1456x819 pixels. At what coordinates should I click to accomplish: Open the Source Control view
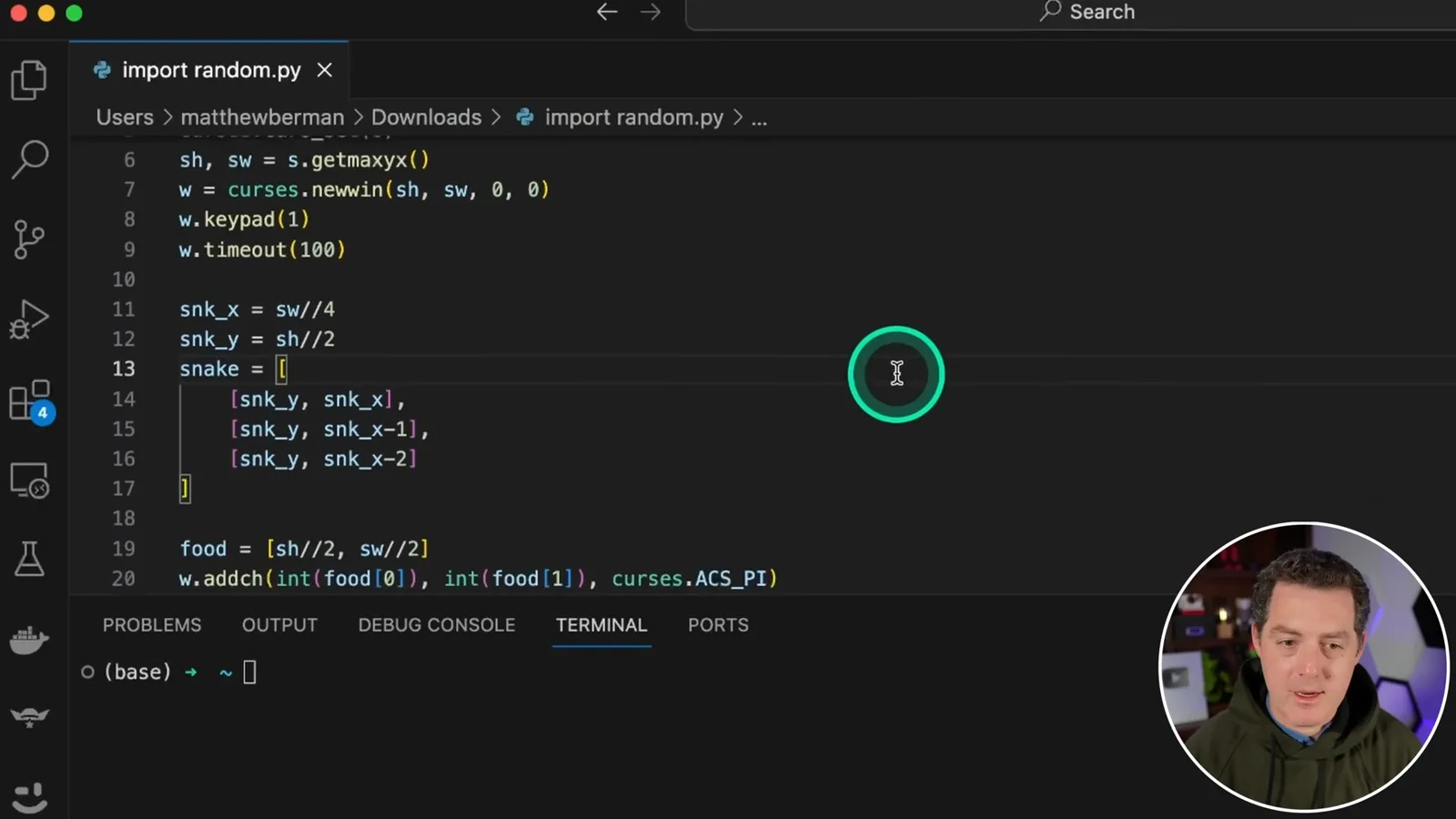(x=29, y=239)
